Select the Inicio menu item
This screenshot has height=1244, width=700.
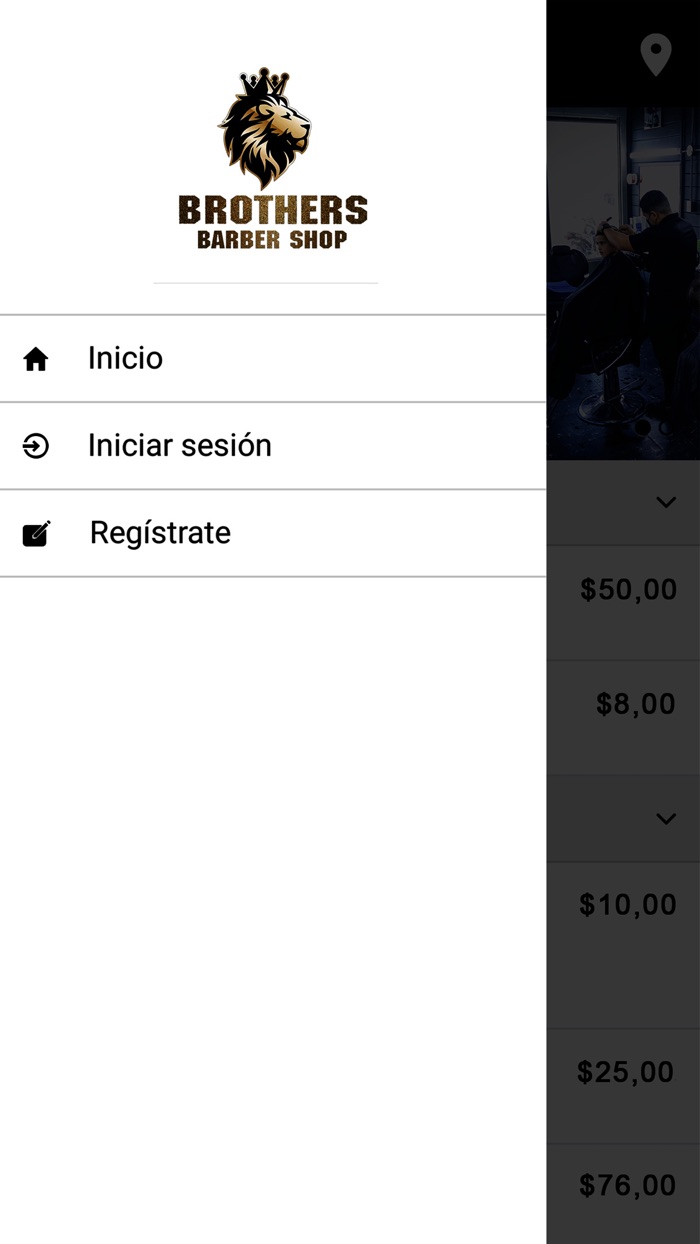tap(125, 358)
